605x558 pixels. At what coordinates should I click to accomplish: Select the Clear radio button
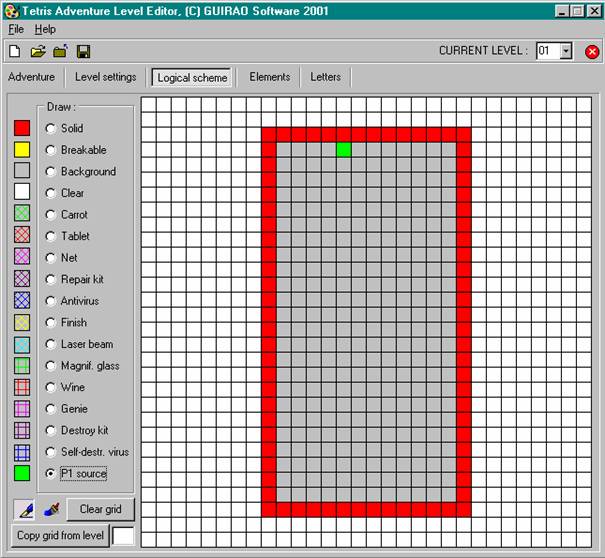(x=51, y=193)
